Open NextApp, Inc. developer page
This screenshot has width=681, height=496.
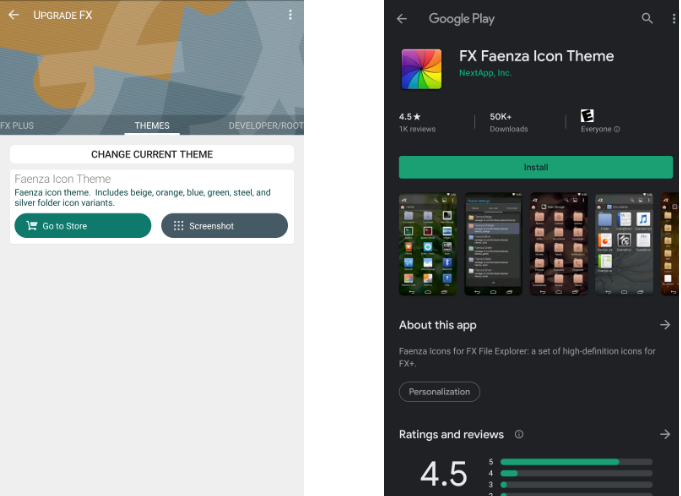(x=485, y=73)
